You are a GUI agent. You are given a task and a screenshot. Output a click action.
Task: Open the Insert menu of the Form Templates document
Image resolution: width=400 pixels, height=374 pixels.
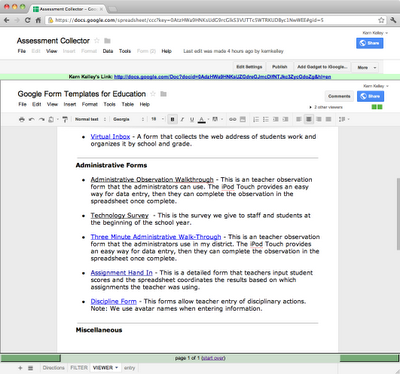(x=70, y=104)
